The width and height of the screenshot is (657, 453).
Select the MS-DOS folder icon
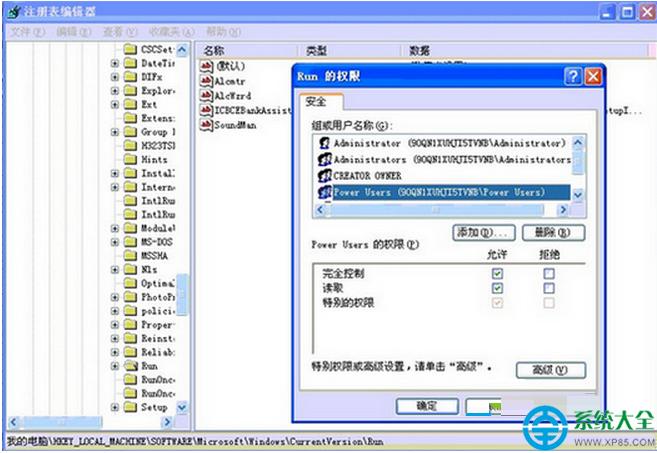131,242
